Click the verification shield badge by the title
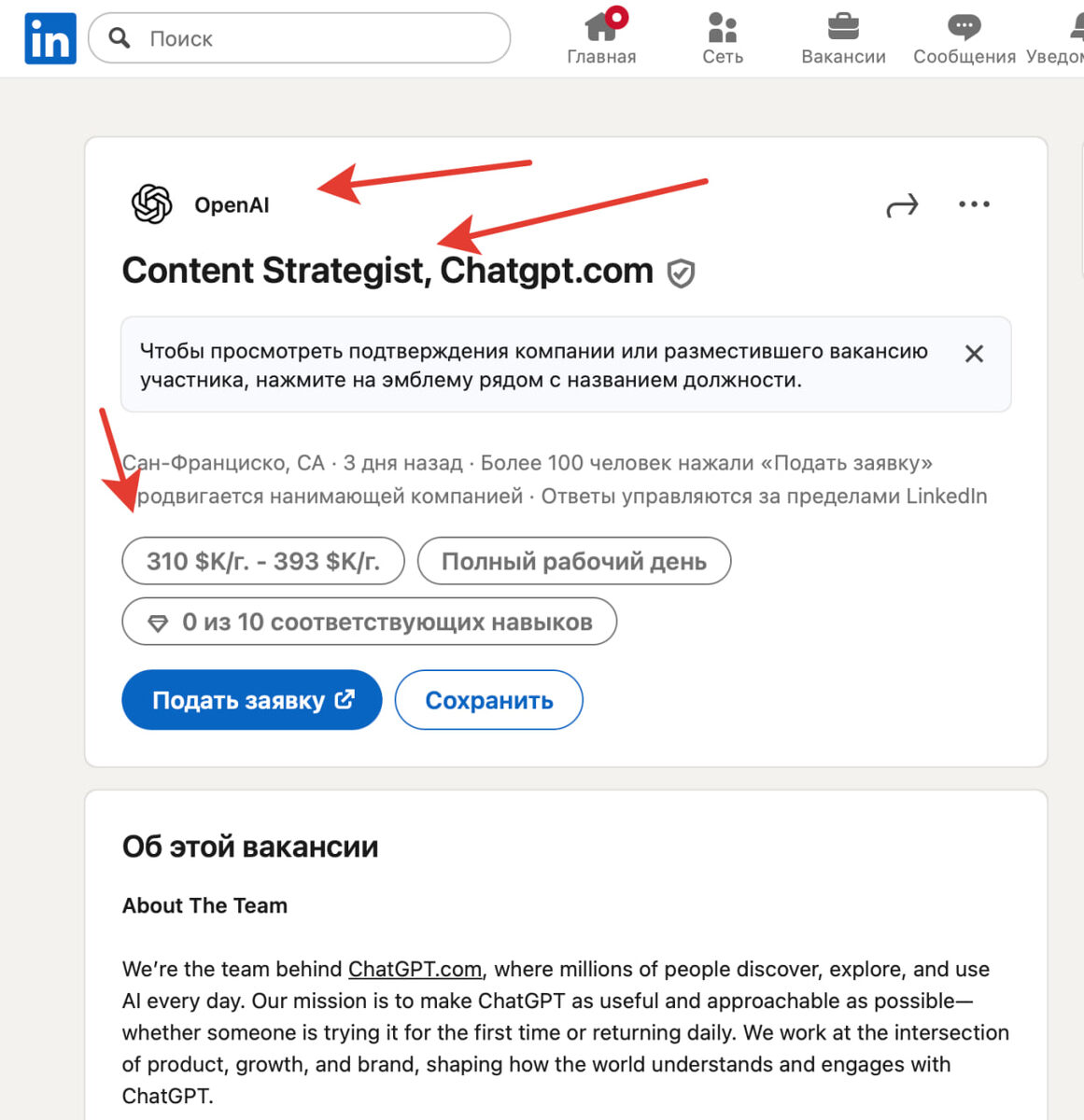This screenshot has height=1120, width=1084. pos(681,273)
